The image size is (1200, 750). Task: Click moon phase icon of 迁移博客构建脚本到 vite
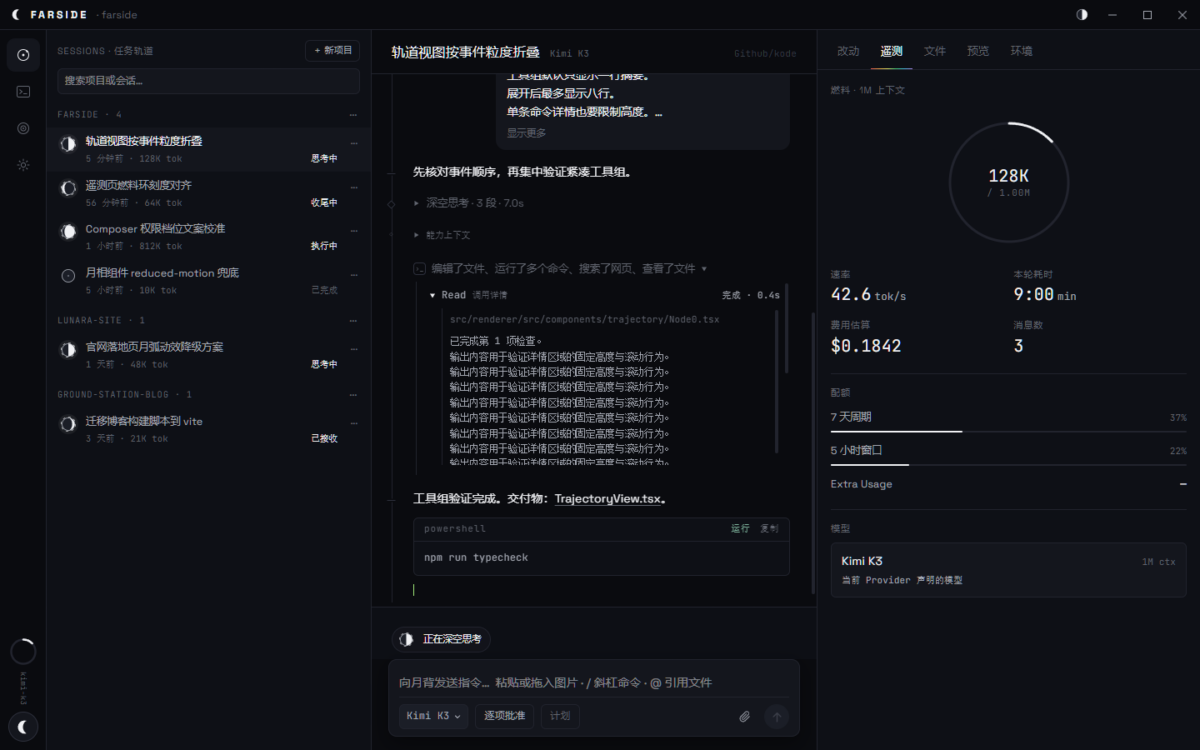[68, 424]
